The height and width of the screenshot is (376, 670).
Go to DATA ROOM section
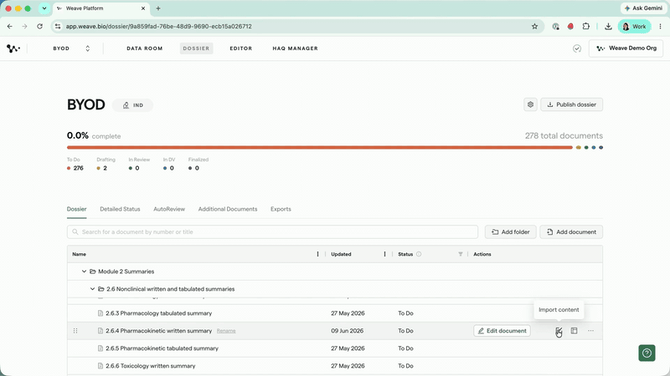[144, 48]
